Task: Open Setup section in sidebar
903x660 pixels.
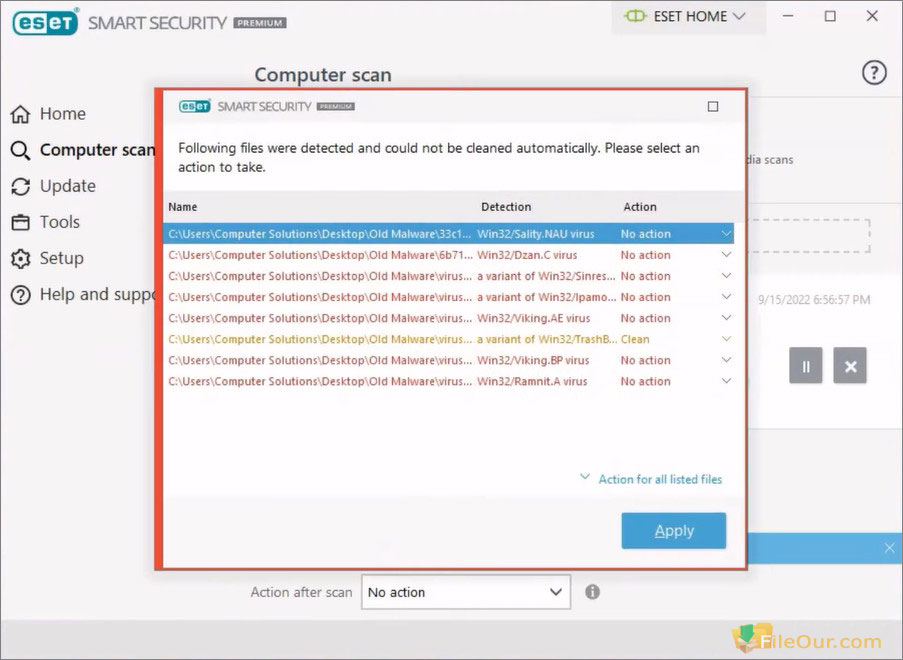Action: (x=61, y=259)
